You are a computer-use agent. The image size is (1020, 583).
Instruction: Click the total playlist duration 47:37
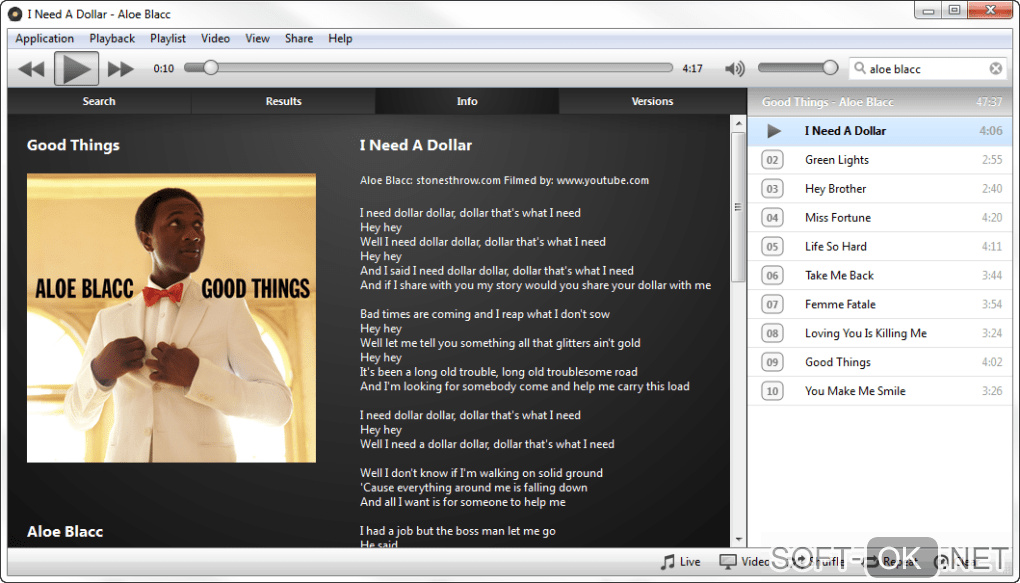pyautogui.click(x=989, y=102)
